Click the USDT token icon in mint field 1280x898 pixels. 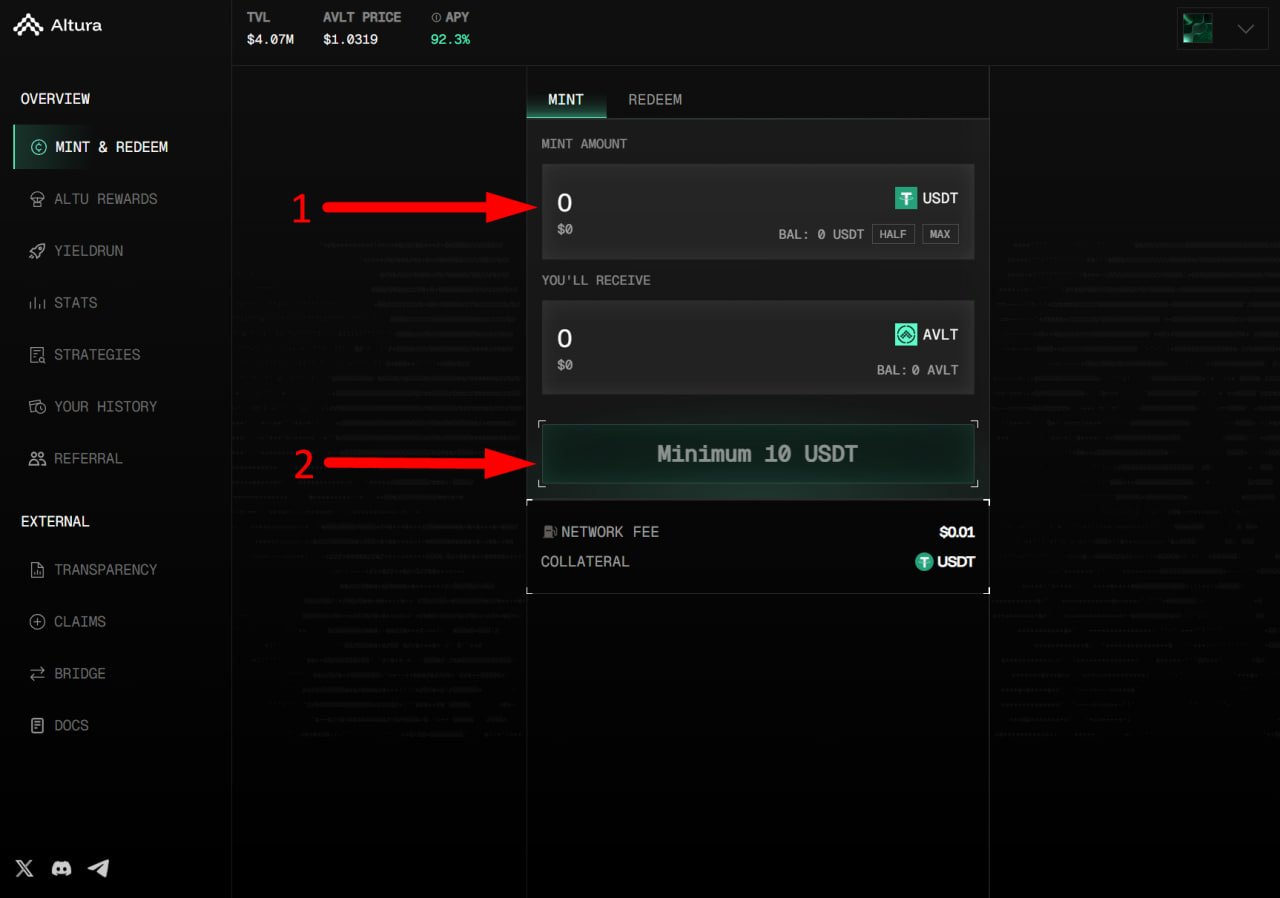(906, 198)
